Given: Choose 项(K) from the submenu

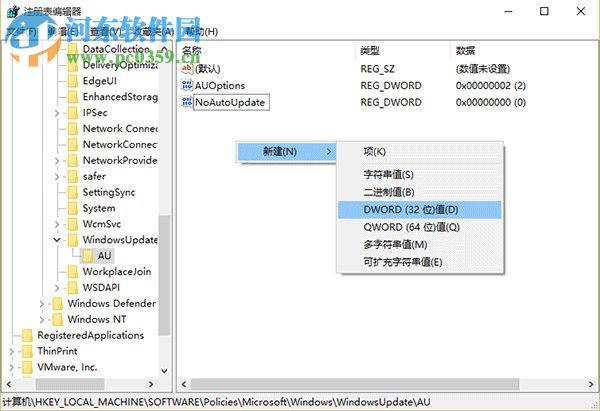Looking at the screenshot, I should click(x=420, y=152).
